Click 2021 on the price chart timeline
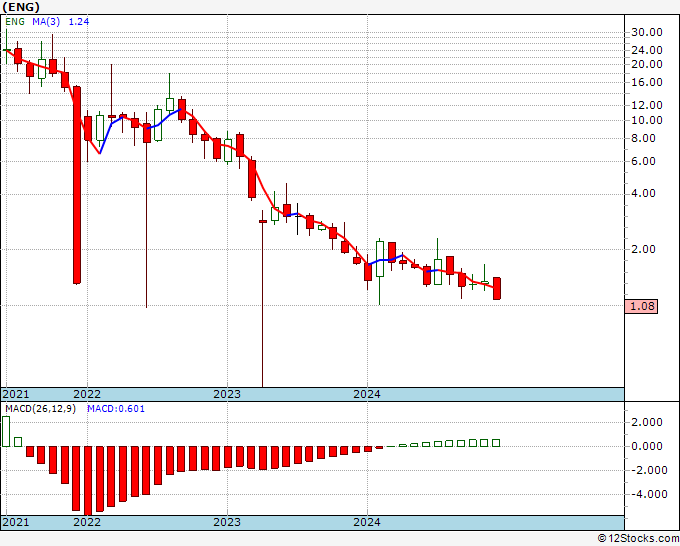 coord(16,394)
